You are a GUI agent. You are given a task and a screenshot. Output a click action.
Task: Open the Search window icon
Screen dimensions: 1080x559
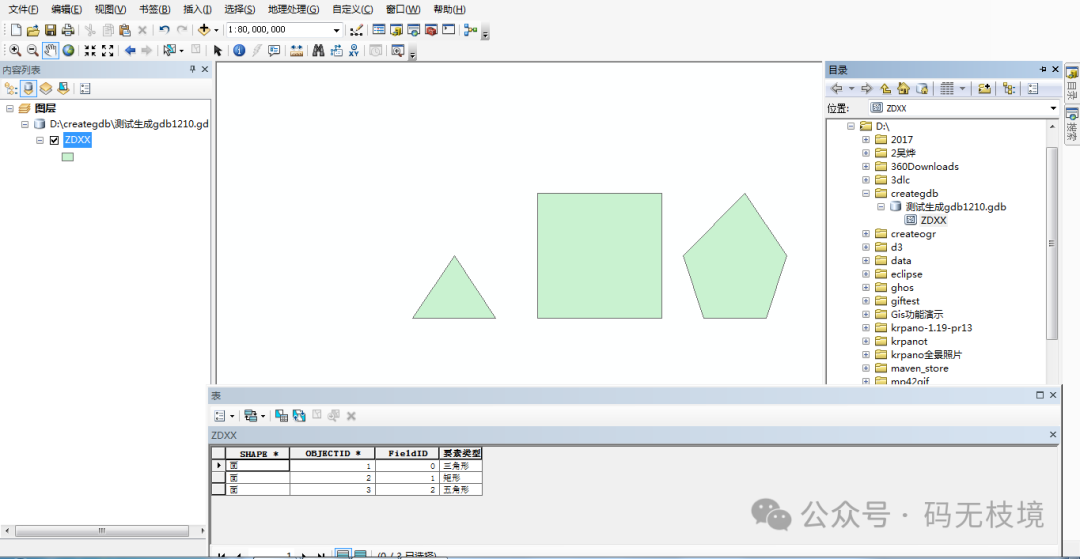point(413,30)
